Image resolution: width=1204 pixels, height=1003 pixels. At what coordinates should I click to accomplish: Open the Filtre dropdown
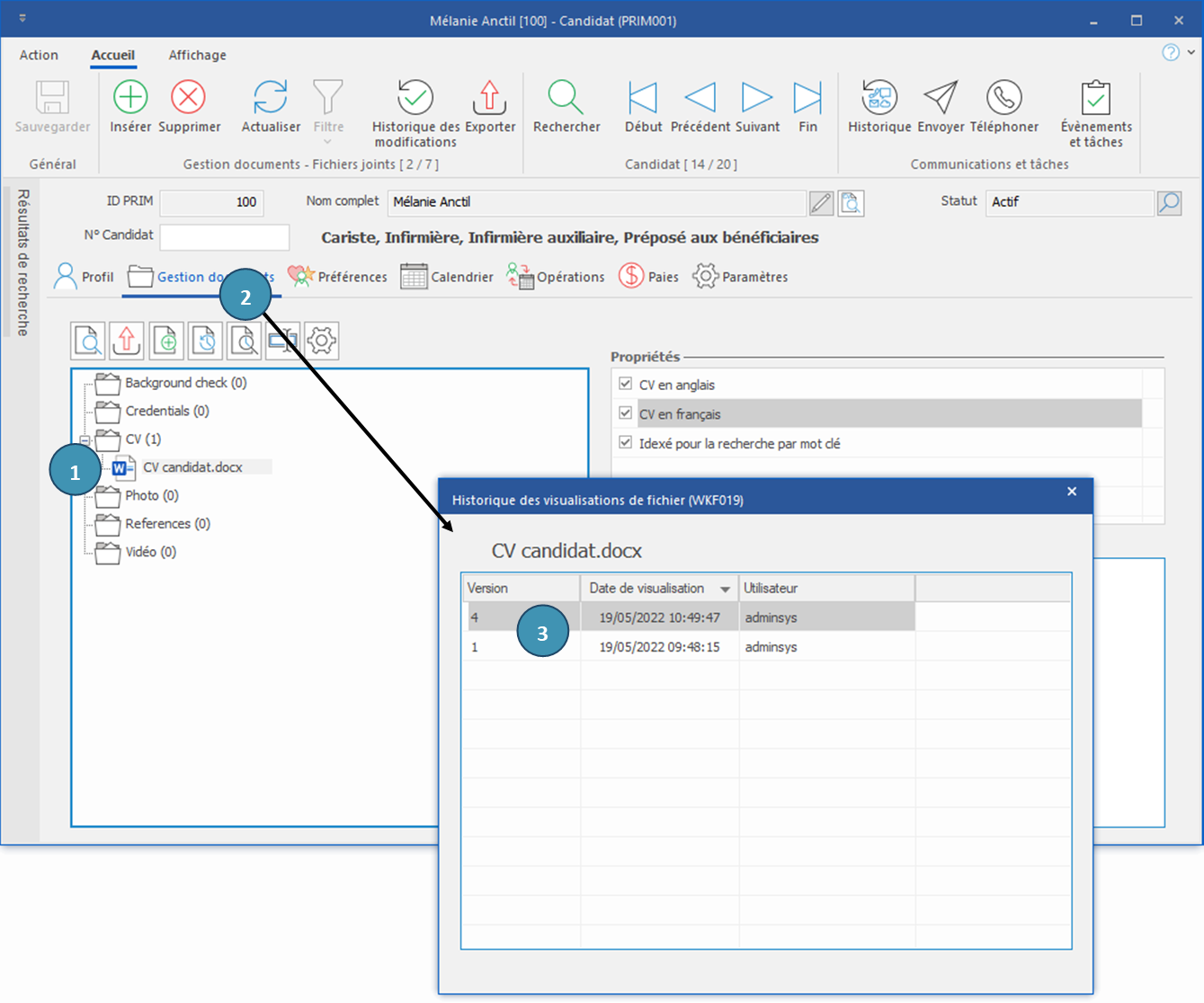tap(328, 141)
